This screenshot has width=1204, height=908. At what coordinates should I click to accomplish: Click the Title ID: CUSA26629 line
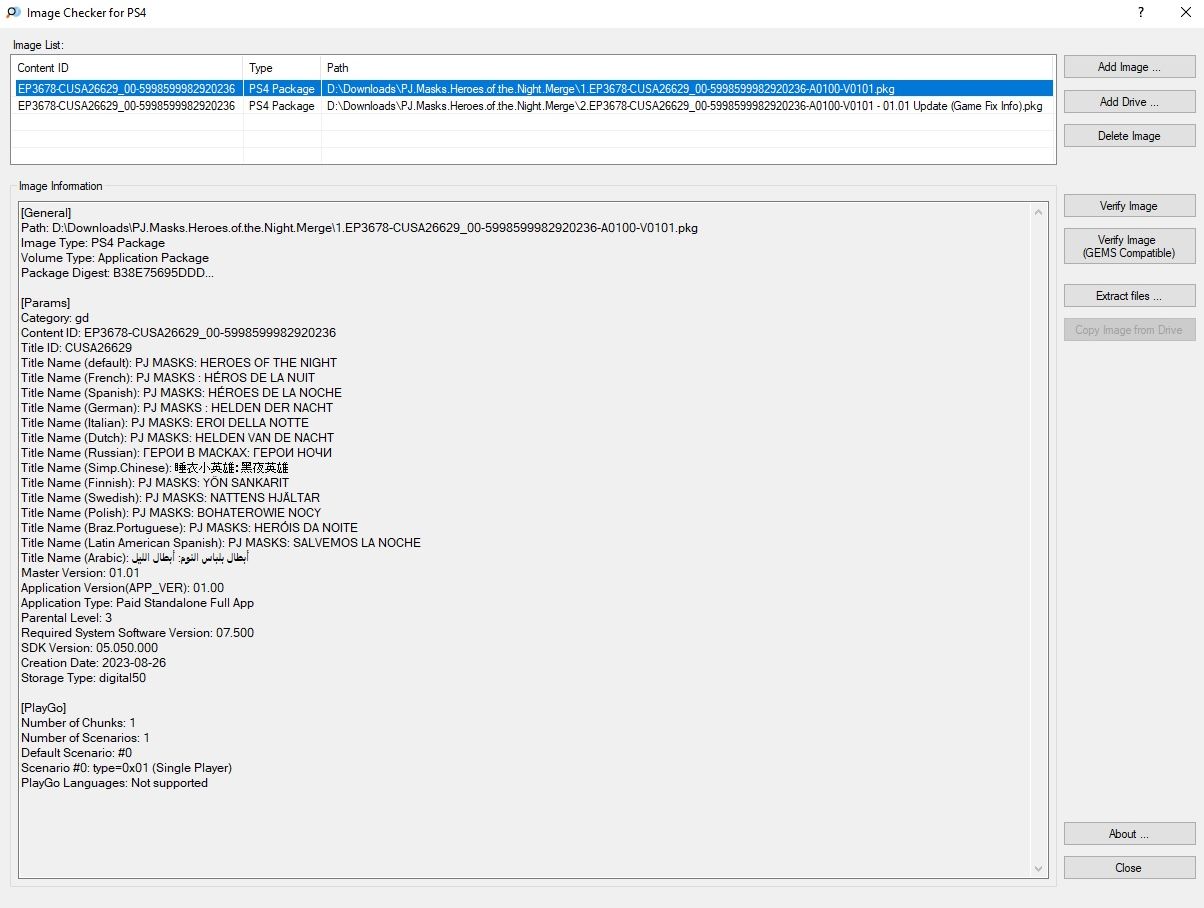coord(76,348)
